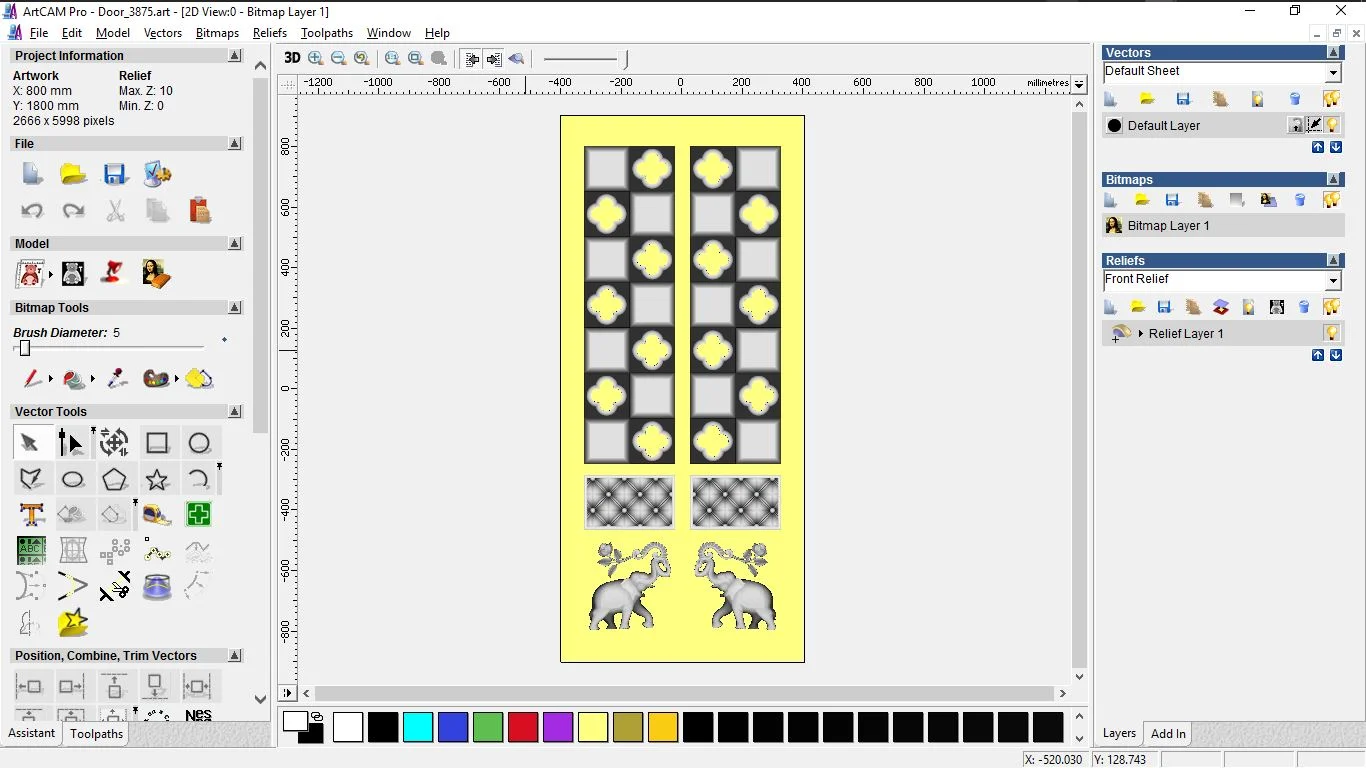Switch to the Toolpaths tab
The image size is (1366, 768).
96,734
